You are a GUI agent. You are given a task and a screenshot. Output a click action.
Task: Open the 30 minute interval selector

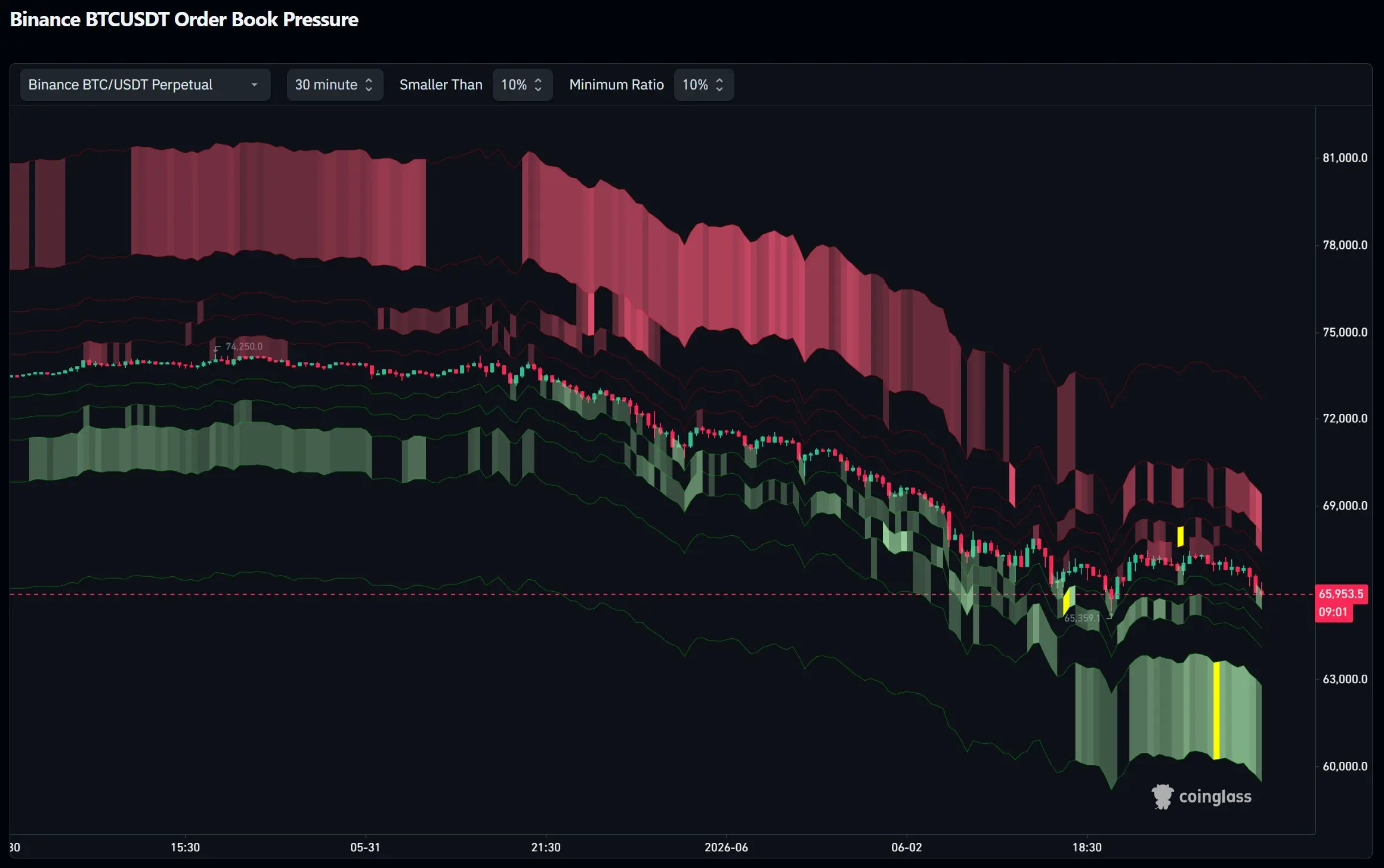click(x=335, y=85)
